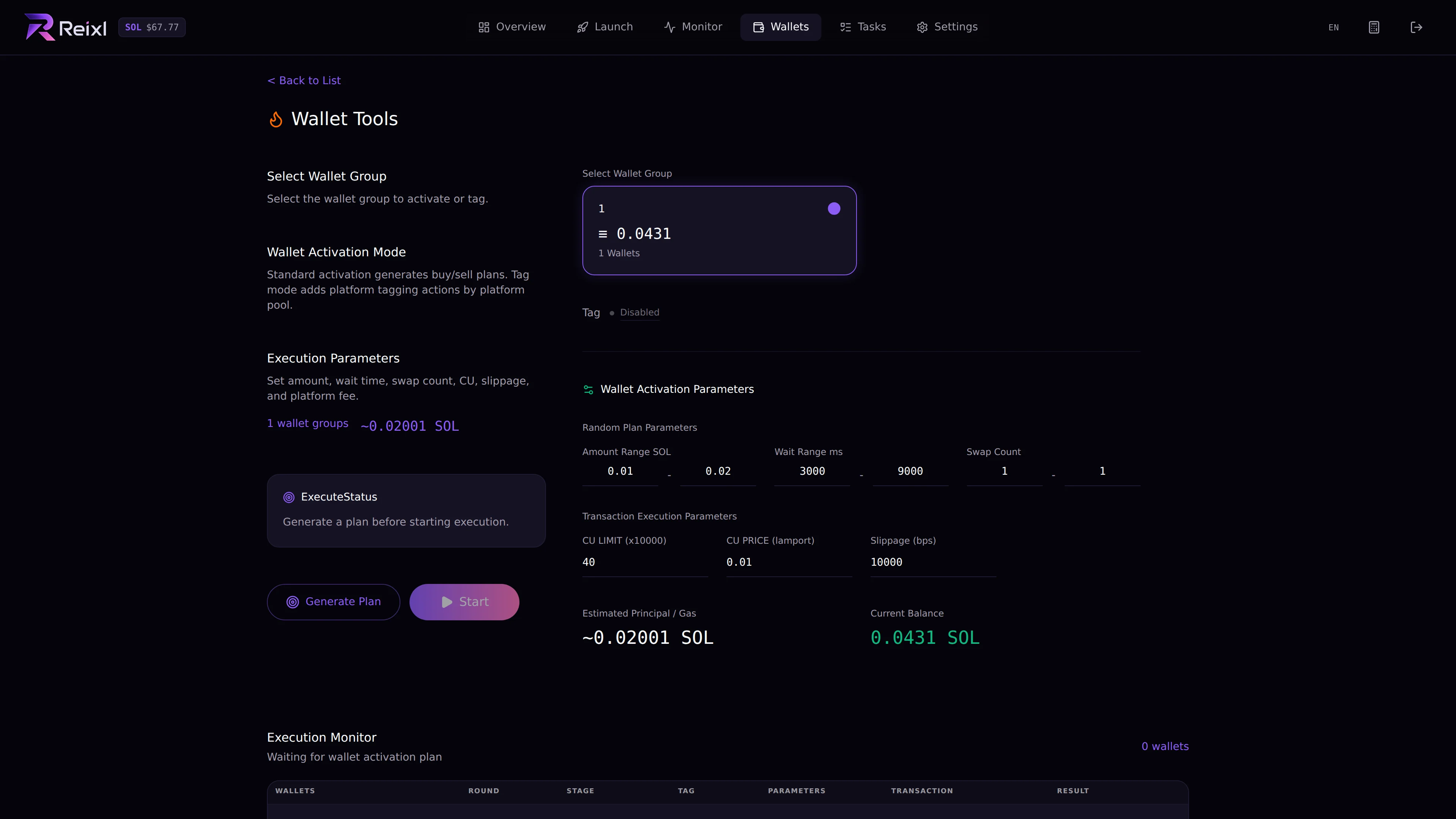1456x819 pixels.
Task: Click the STAGE column header
Action: 581,791
